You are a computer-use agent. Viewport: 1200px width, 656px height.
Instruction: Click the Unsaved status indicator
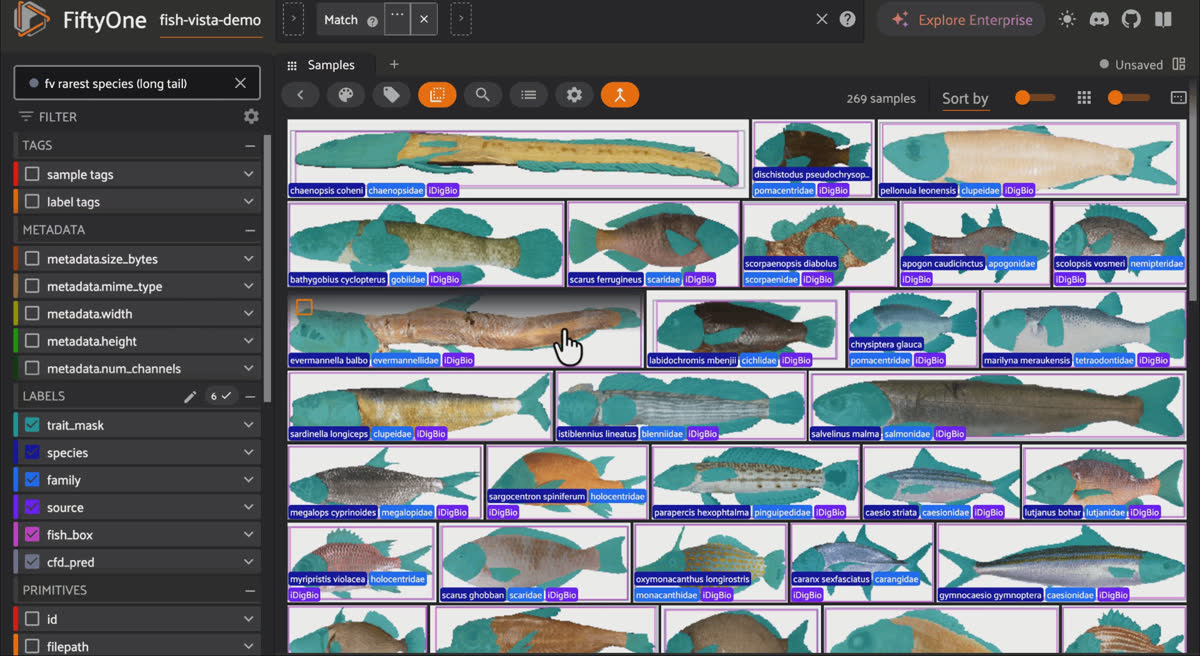click(1131, 64)
